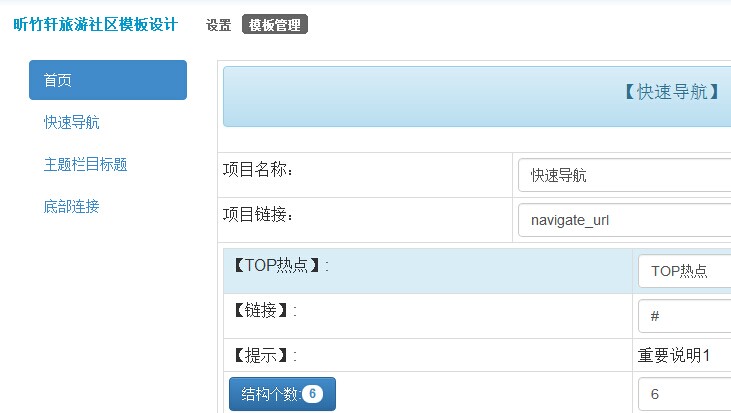The width and height of the screenshot is (731, 413).
Task: Click the TOP热点 text field
Action: (x=684, y=271)
